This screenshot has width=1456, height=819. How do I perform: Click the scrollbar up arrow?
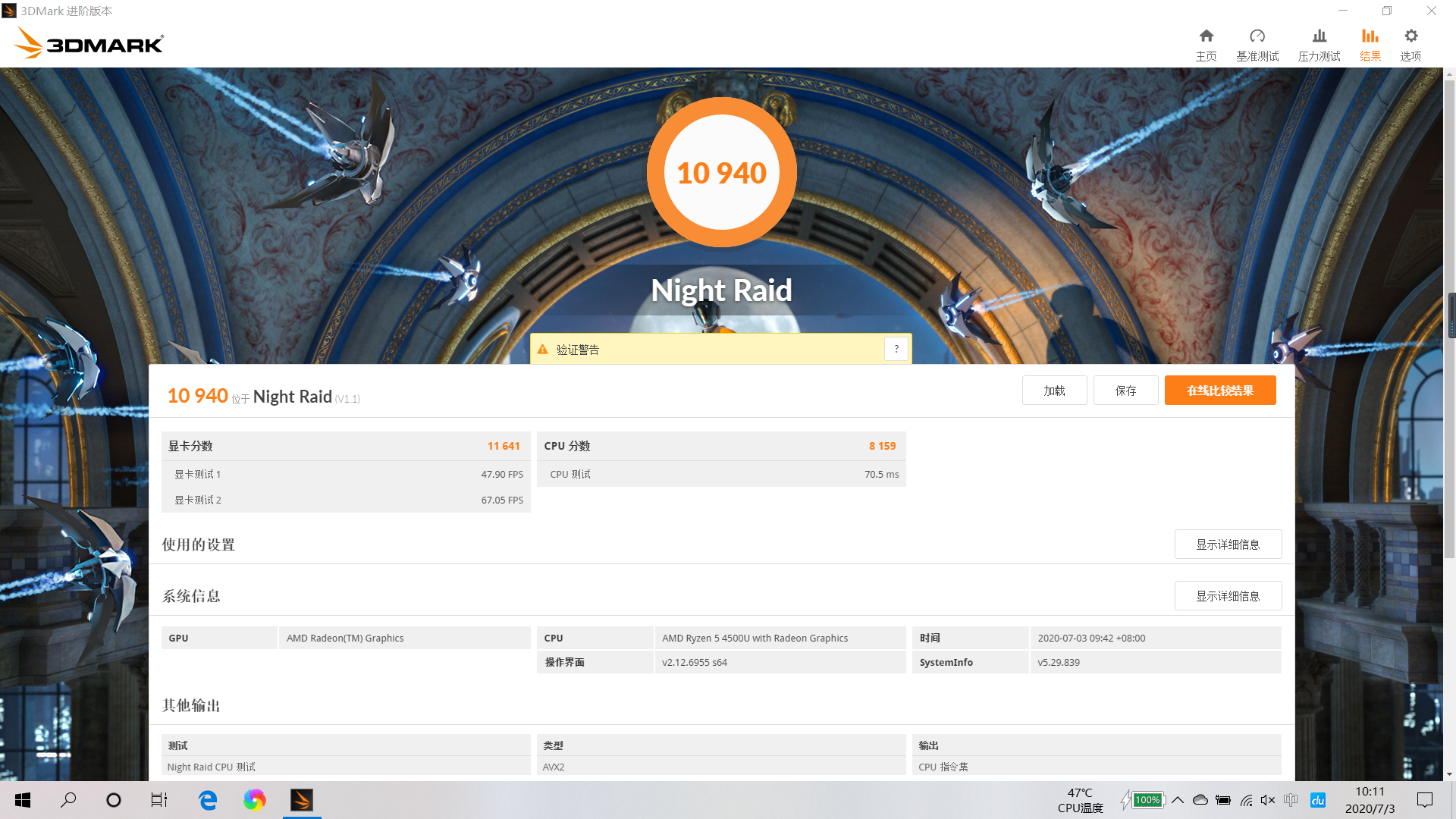pyautogui.click(x=1450, y=74)
